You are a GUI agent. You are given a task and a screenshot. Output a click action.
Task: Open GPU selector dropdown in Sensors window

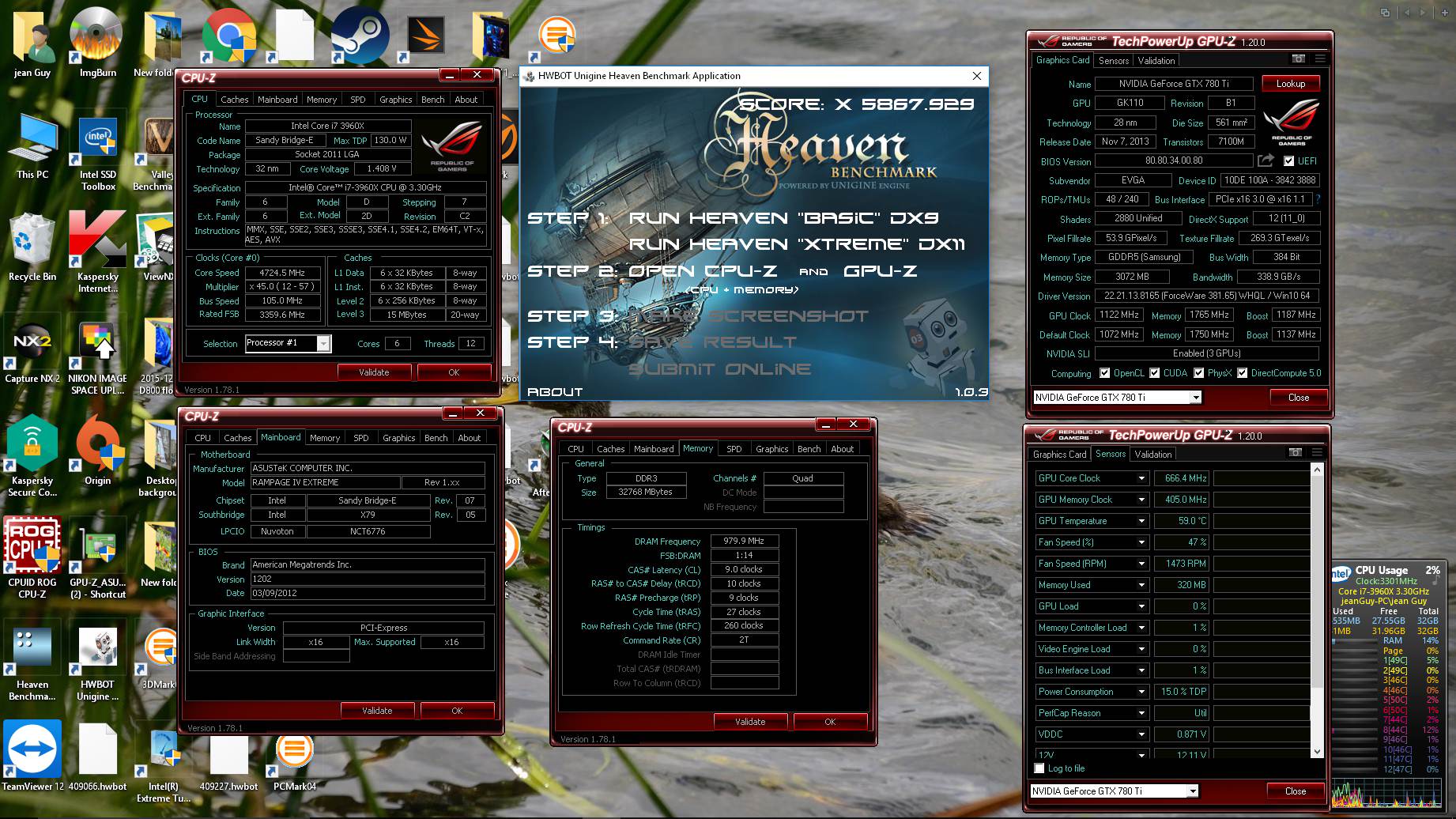point(1192,791)
